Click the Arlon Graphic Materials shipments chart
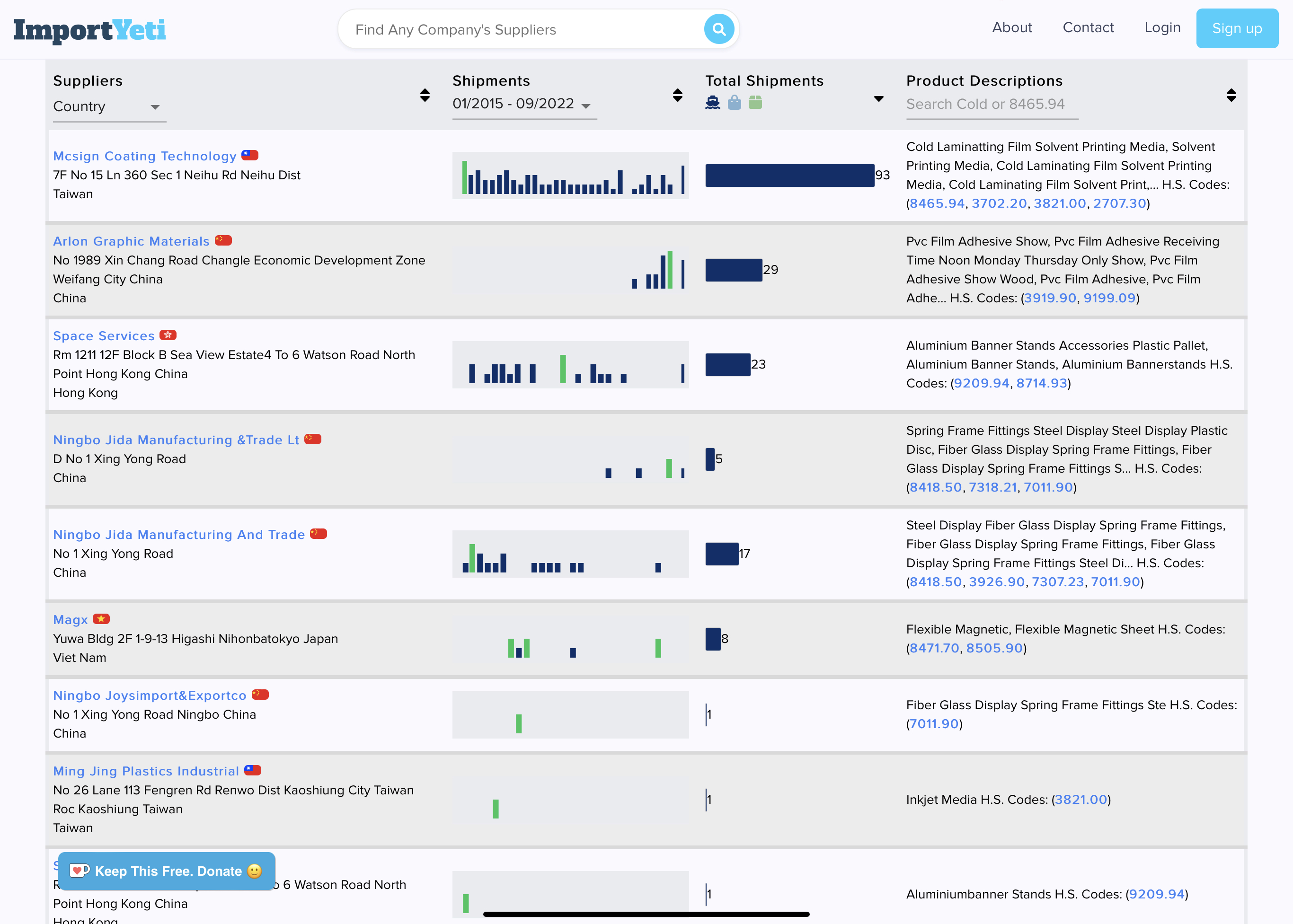Screen dimensions: 1293x924 [x=570, y=270]
